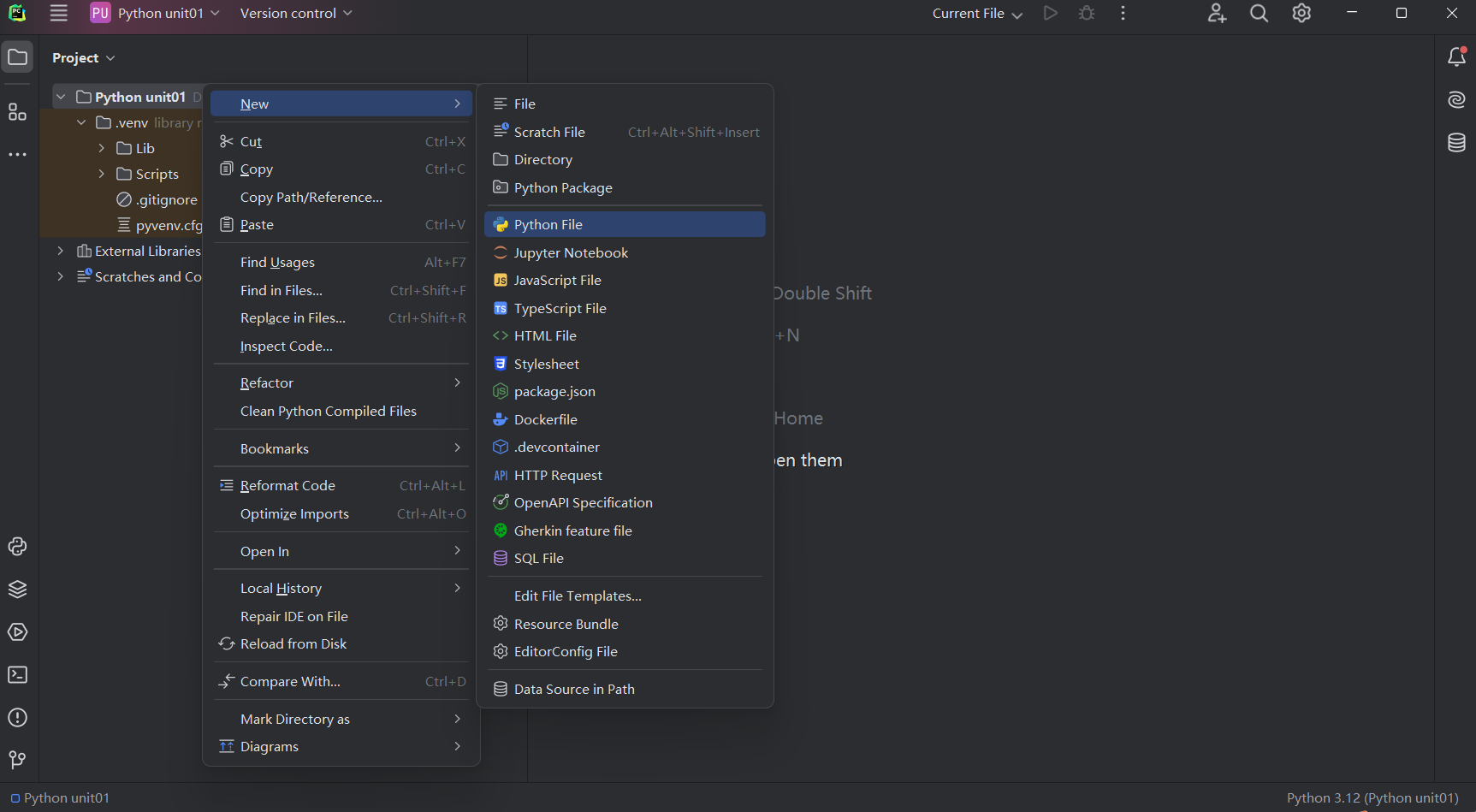Image resolution: width=1476 pixels, height=812 pixels.
Task: Open Edit File Templates...
Action: point(625,596)
